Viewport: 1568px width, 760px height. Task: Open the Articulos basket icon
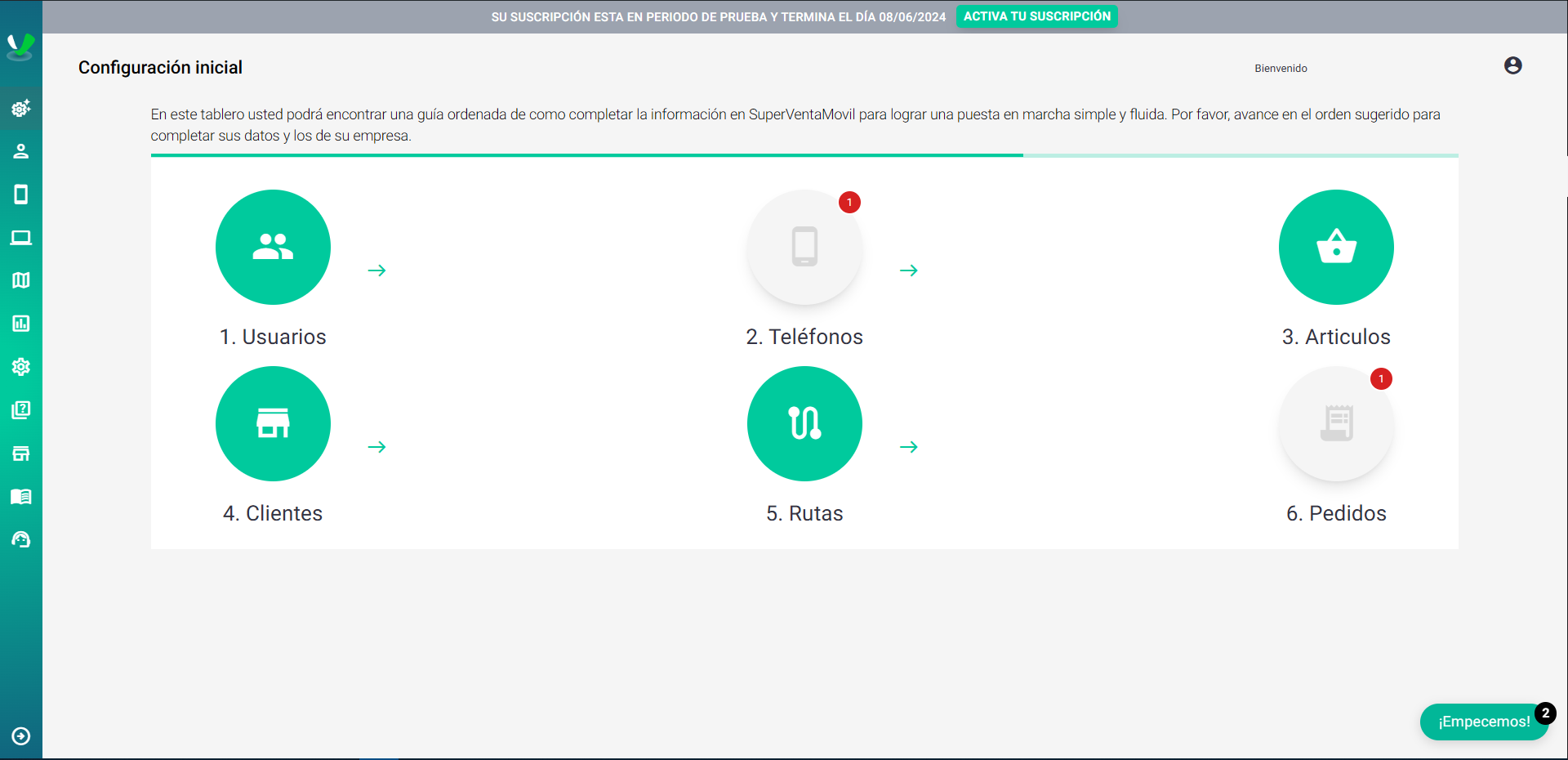pyautogui.click(x=1336, y=247)
